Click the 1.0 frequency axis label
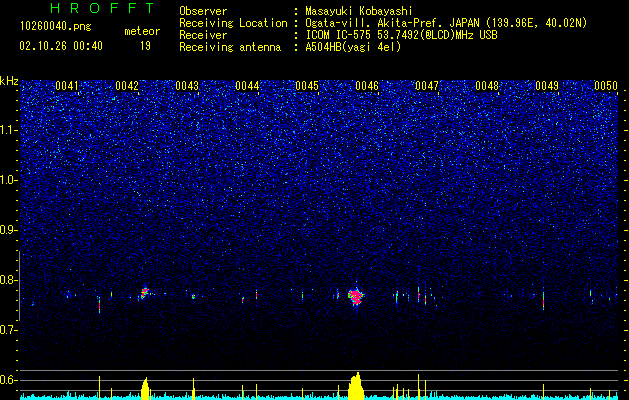 tap(8, 181)
